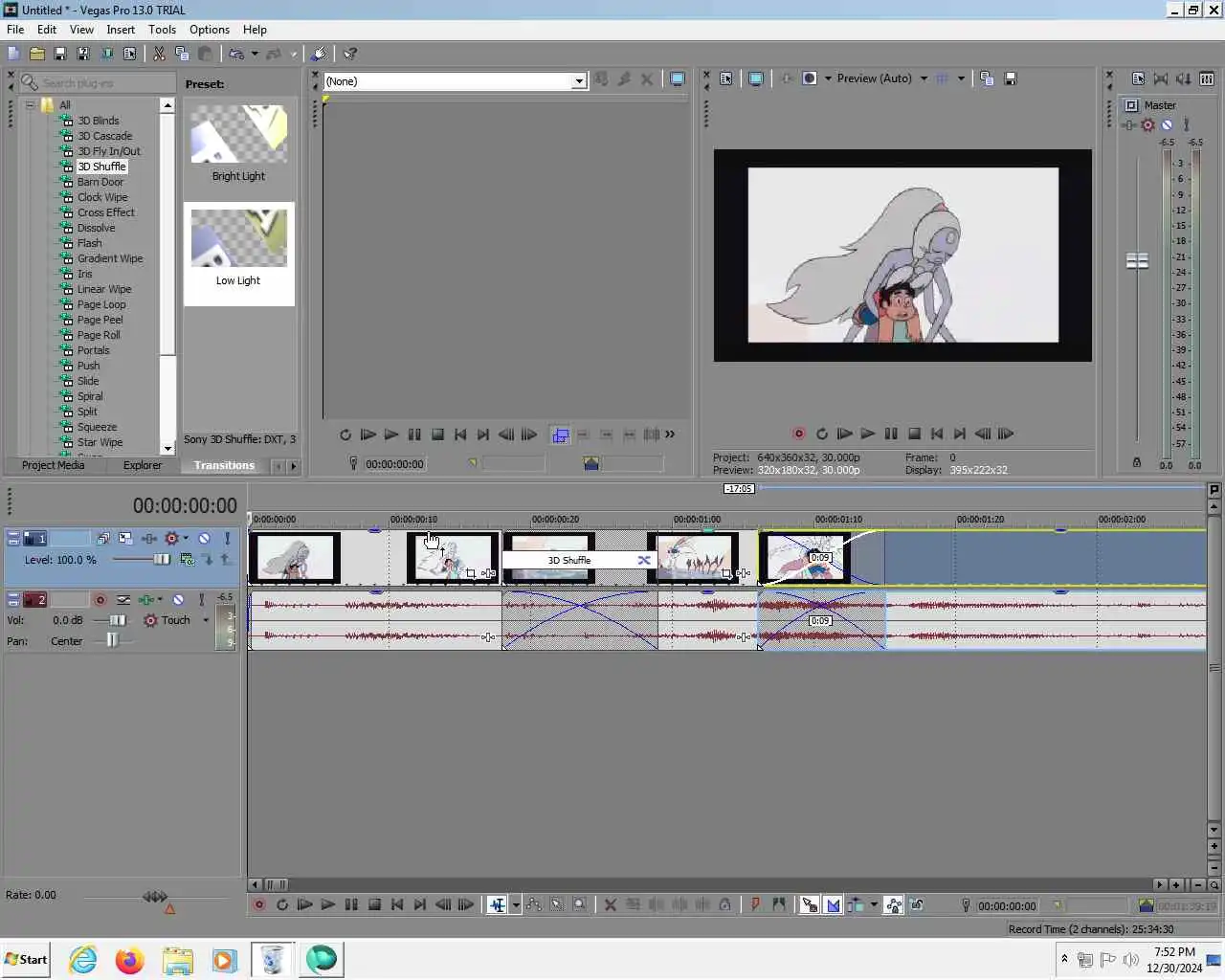1225x980 pixels.
Task: Select the Low Light preset
Action: (x=238, y=254)
